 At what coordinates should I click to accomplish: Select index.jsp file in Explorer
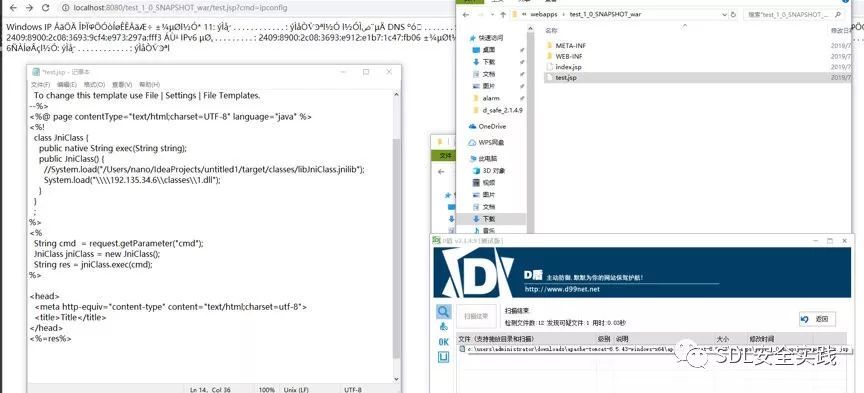[x=568, y=67]
